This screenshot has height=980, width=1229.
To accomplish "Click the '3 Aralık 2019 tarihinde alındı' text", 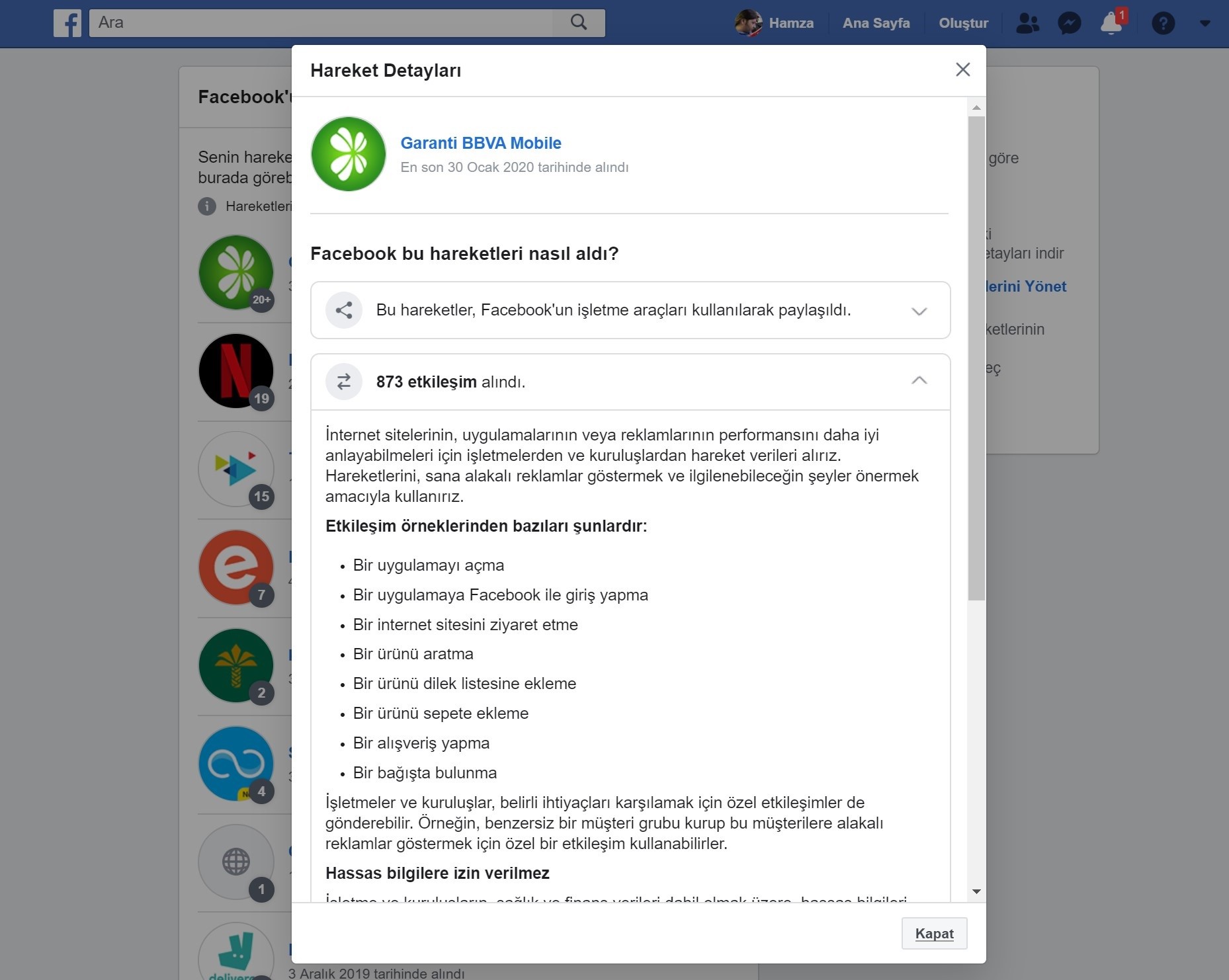I will [376, 973].
